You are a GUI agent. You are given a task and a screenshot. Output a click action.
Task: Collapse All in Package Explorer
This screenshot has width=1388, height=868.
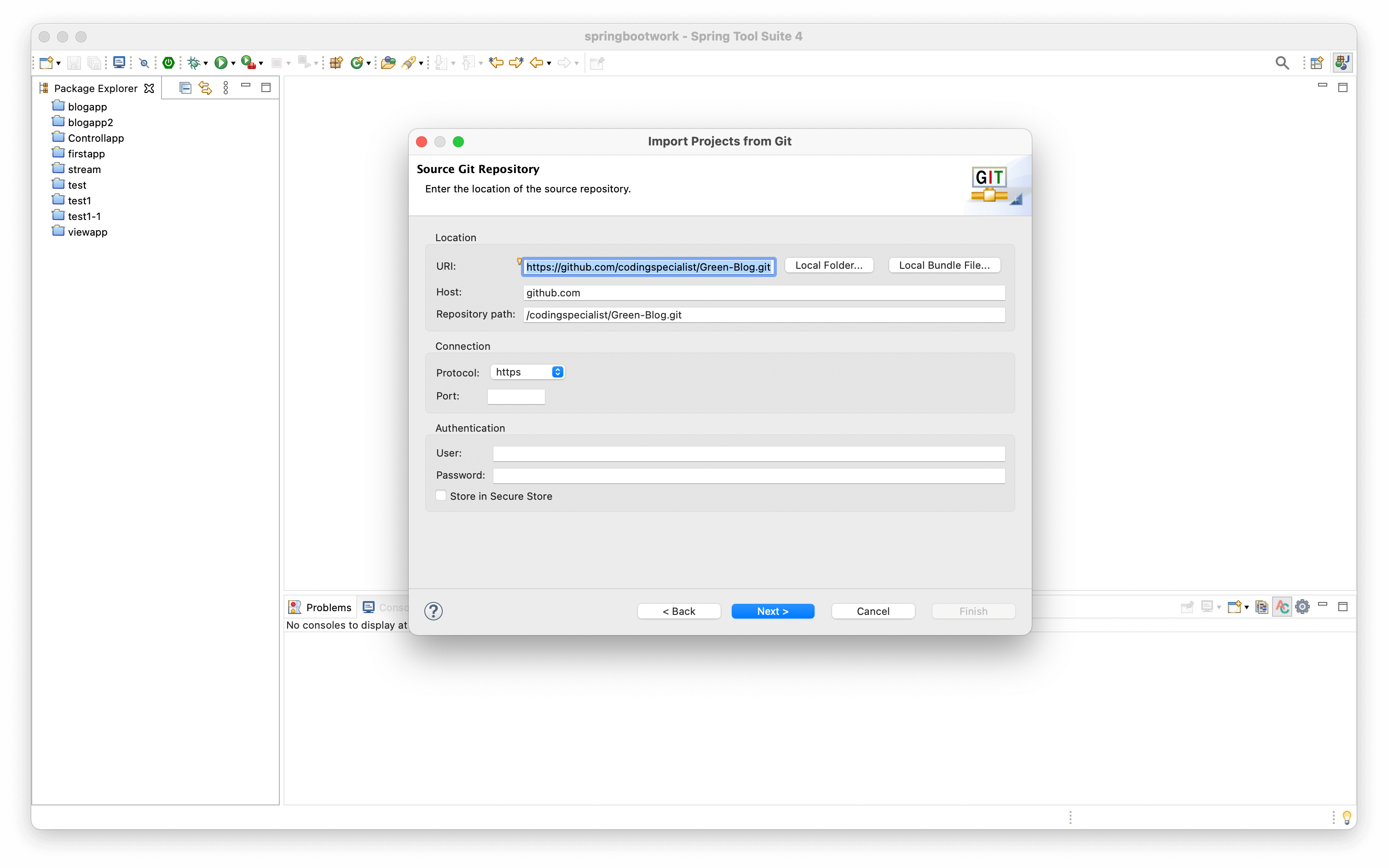pyautogui.click(x=185, y=88)
